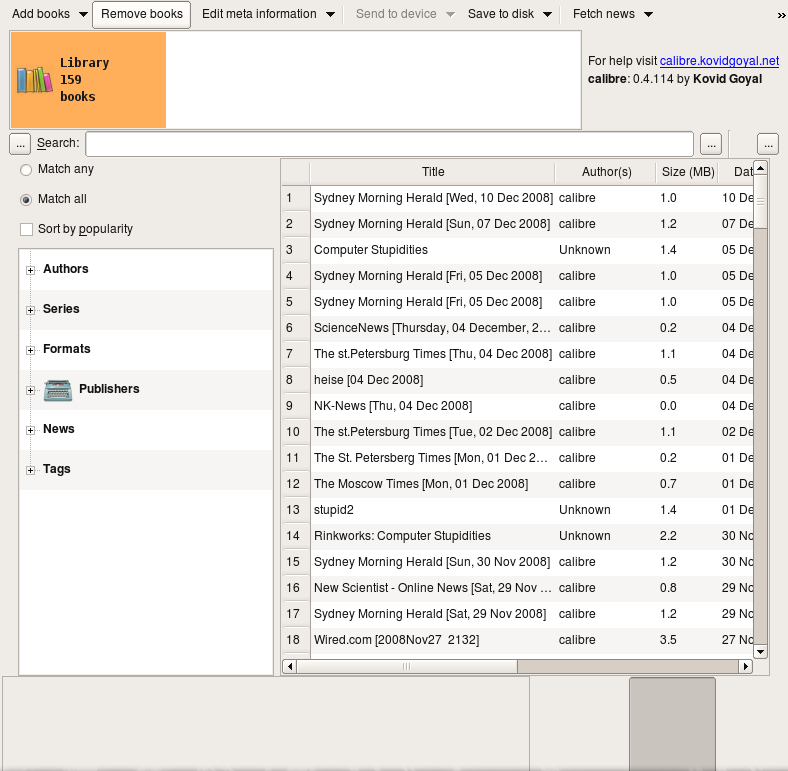Select 'New Scientist - Online News' row
Viewport: 788px width, 771px height.
[433, 589]
